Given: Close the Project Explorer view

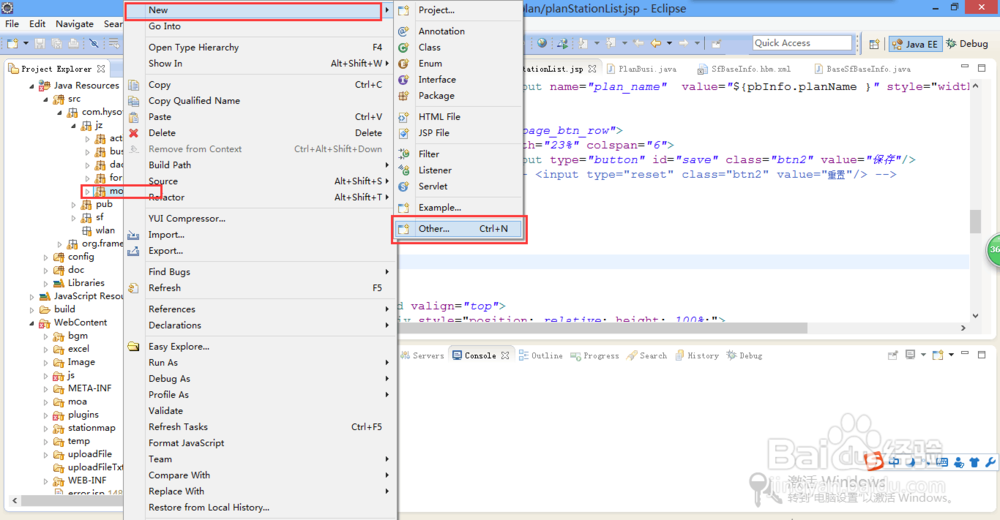Looking at the screenshot, I should [101, 69].
